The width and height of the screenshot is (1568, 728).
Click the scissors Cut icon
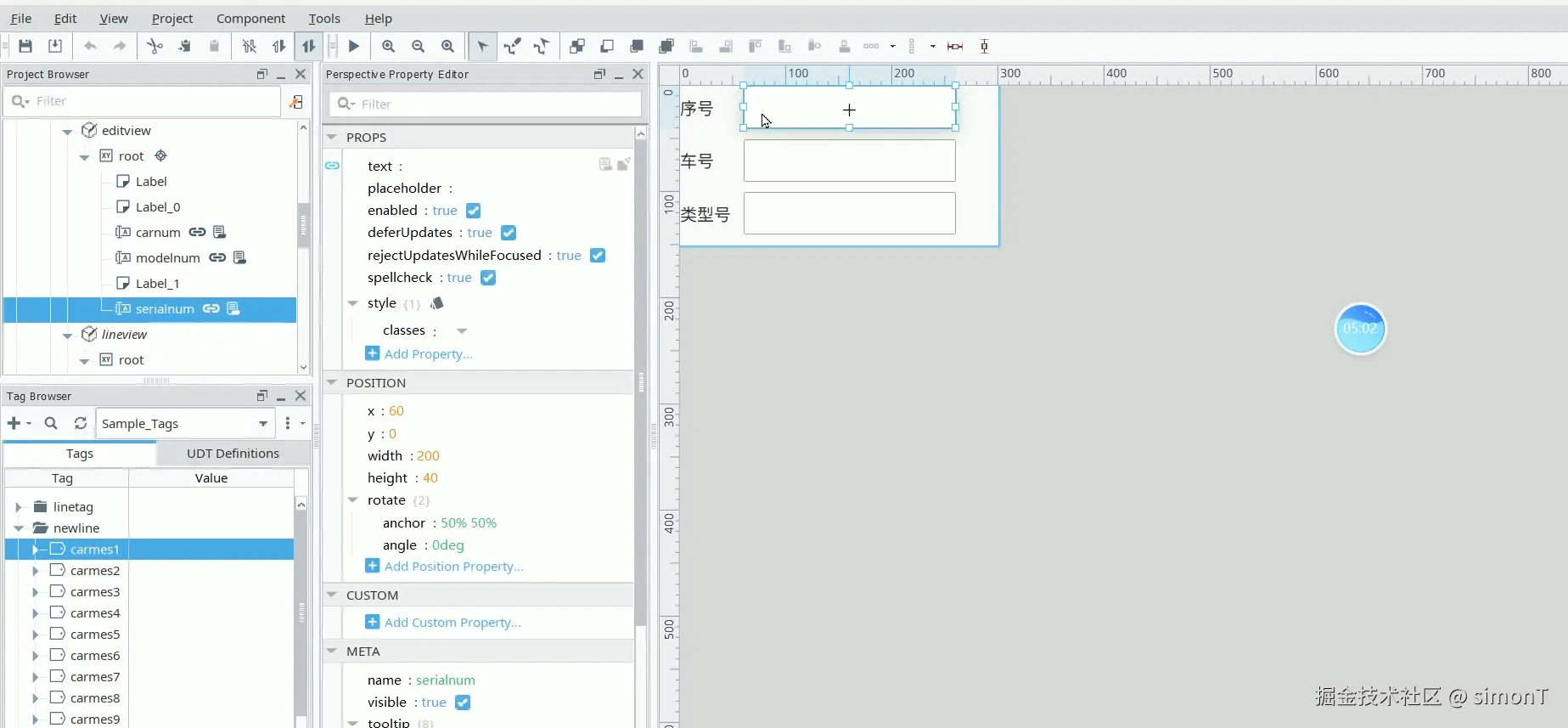155,46
